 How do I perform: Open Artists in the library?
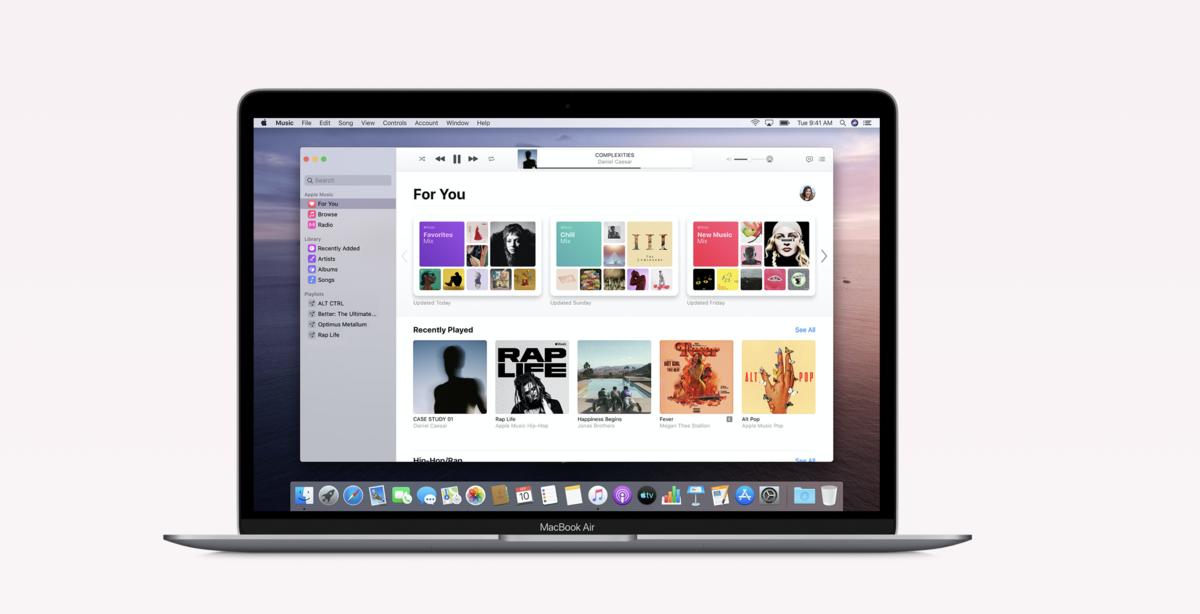(350, 259)
